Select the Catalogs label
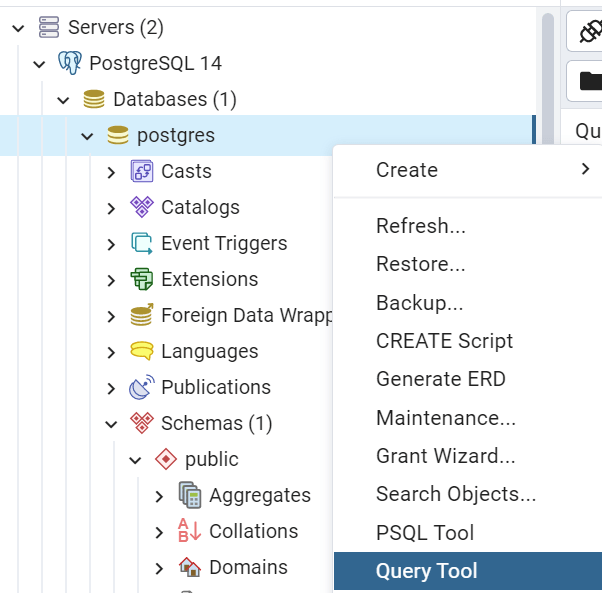This screenshot has width=602, height=593. [x=200, y=208]
